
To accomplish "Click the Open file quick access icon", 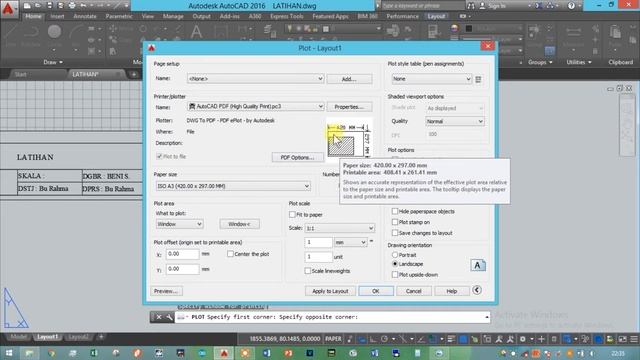I will (x=38, y=6).
